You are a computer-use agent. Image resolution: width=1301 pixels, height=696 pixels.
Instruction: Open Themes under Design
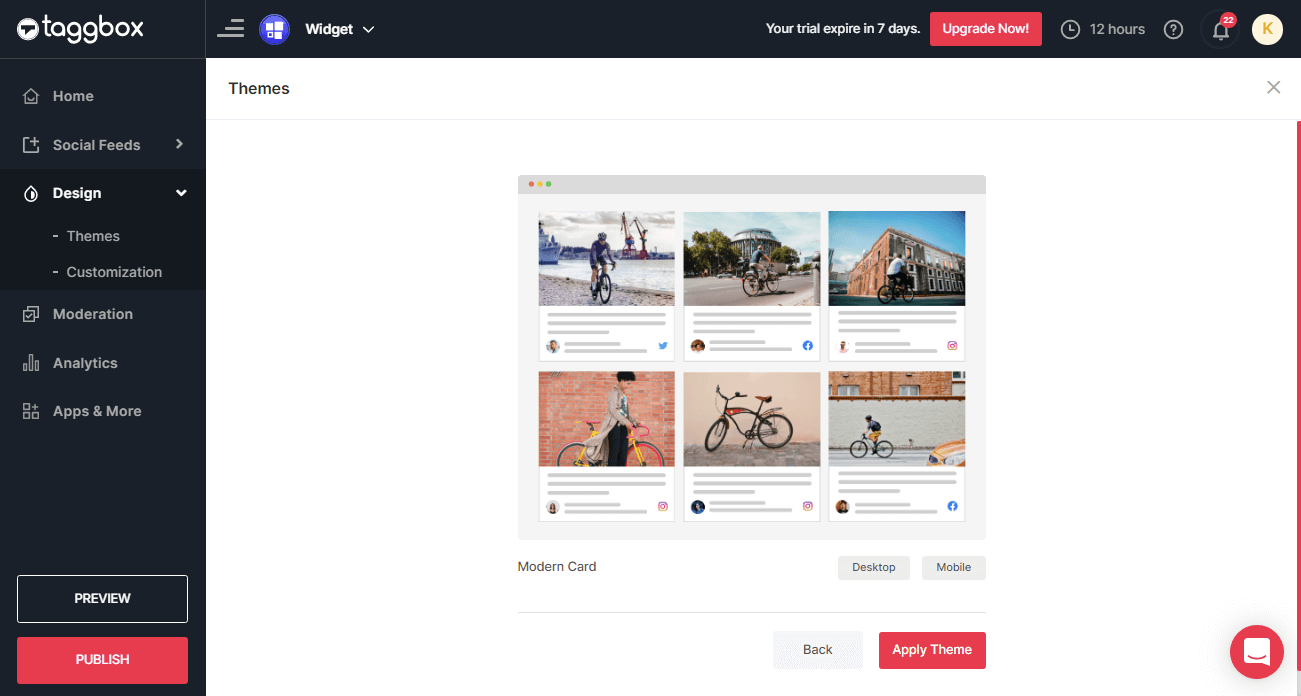tap(93, 236)
